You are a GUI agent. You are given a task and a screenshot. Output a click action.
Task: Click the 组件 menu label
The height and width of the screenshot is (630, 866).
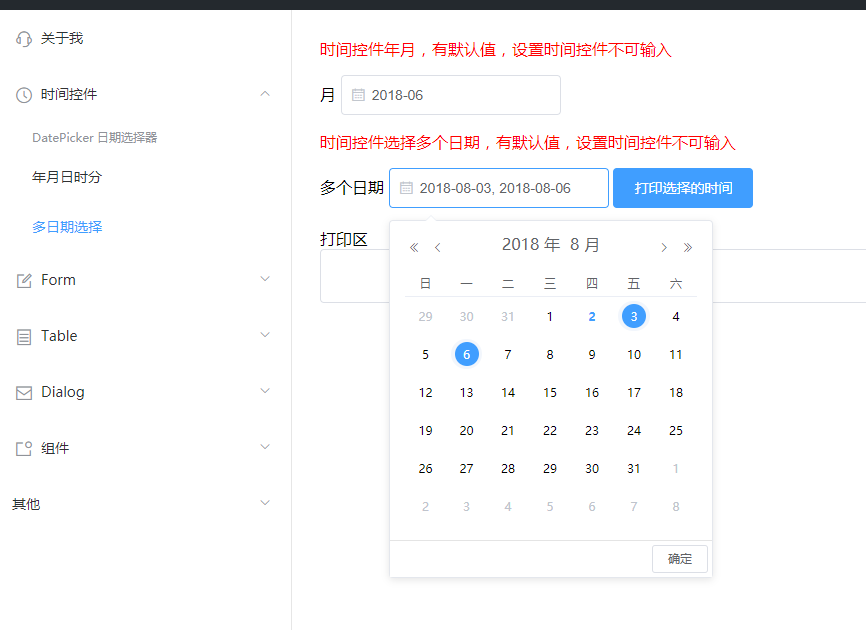pyautogui.click(x=55, y=448)
